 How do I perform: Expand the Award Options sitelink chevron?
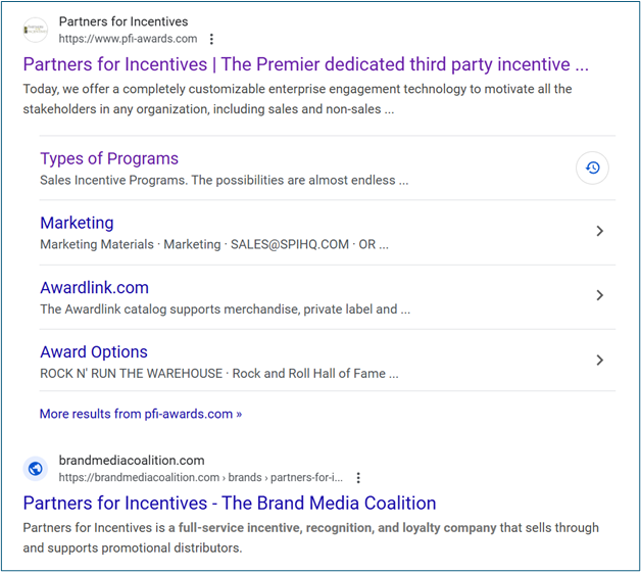click(x=599, y=360)
